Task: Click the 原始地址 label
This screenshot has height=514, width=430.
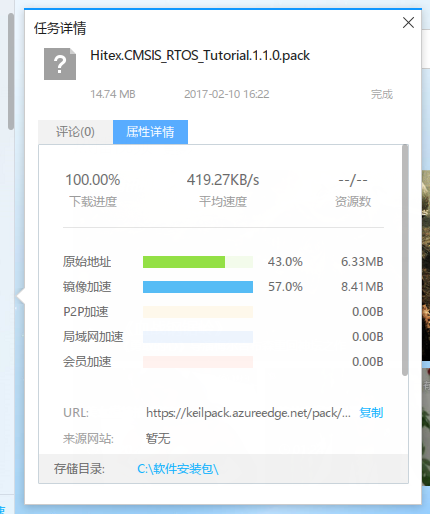Action: click(87, 262)
